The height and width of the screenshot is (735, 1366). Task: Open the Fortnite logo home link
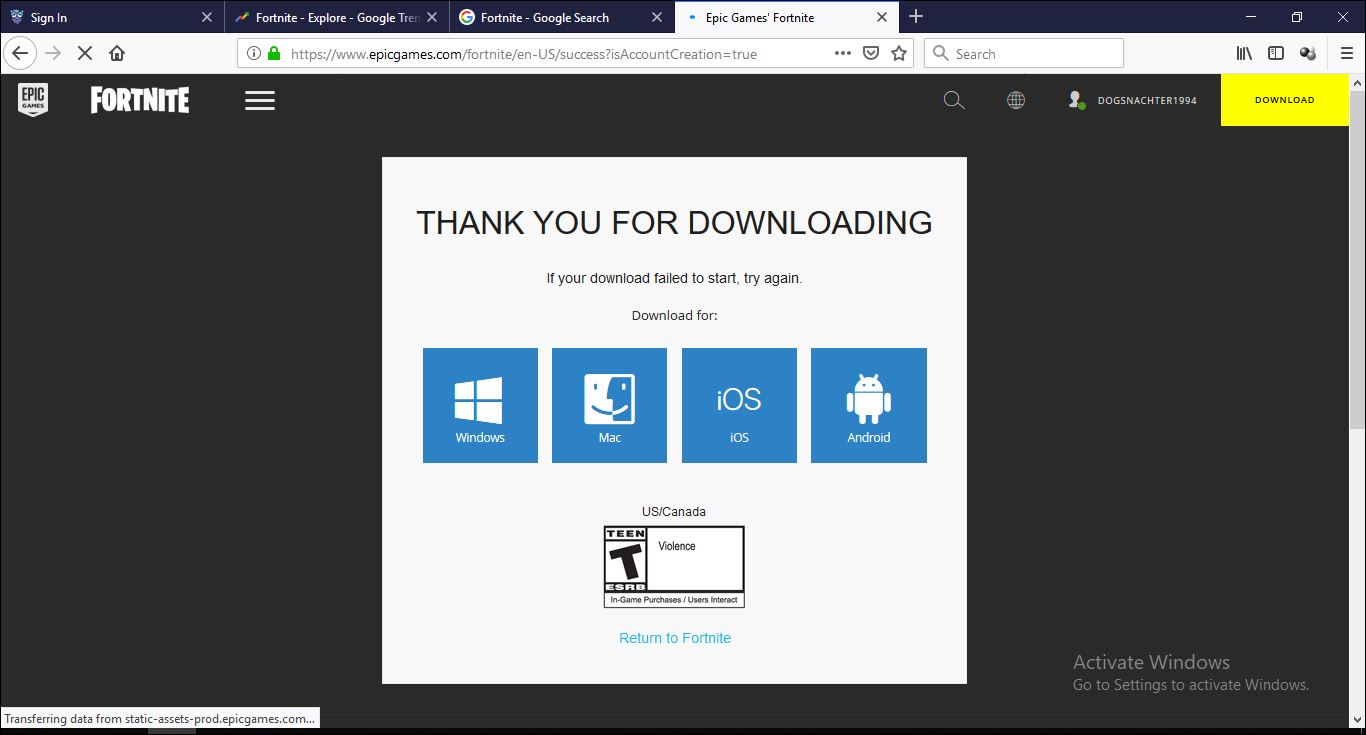[x=140, y=100]
